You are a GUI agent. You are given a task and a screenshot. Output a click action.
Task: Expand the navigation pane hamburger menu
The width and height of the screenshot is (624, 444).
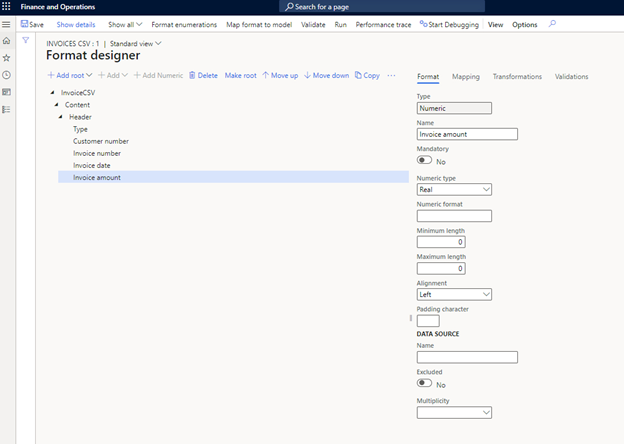(x=6, y=25)
